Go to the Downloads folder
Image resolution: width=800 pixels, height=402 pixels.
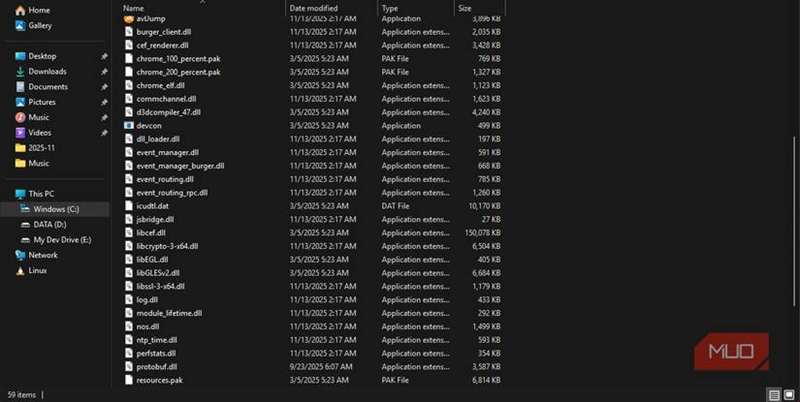pyautogui.click(x=47, y=72)
